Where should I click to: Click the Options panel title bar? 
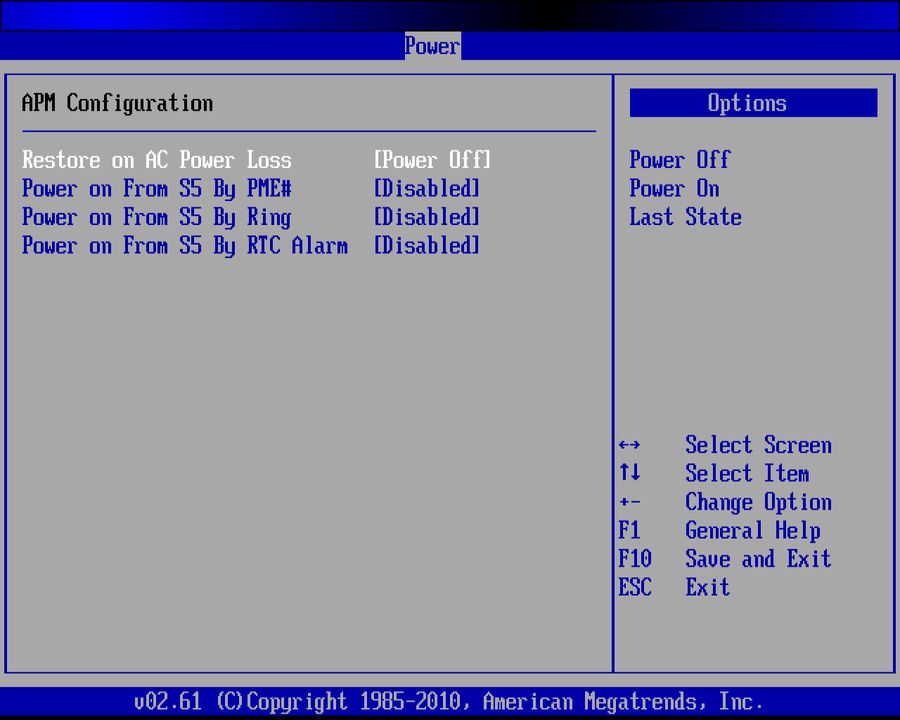tap(752, 103)
